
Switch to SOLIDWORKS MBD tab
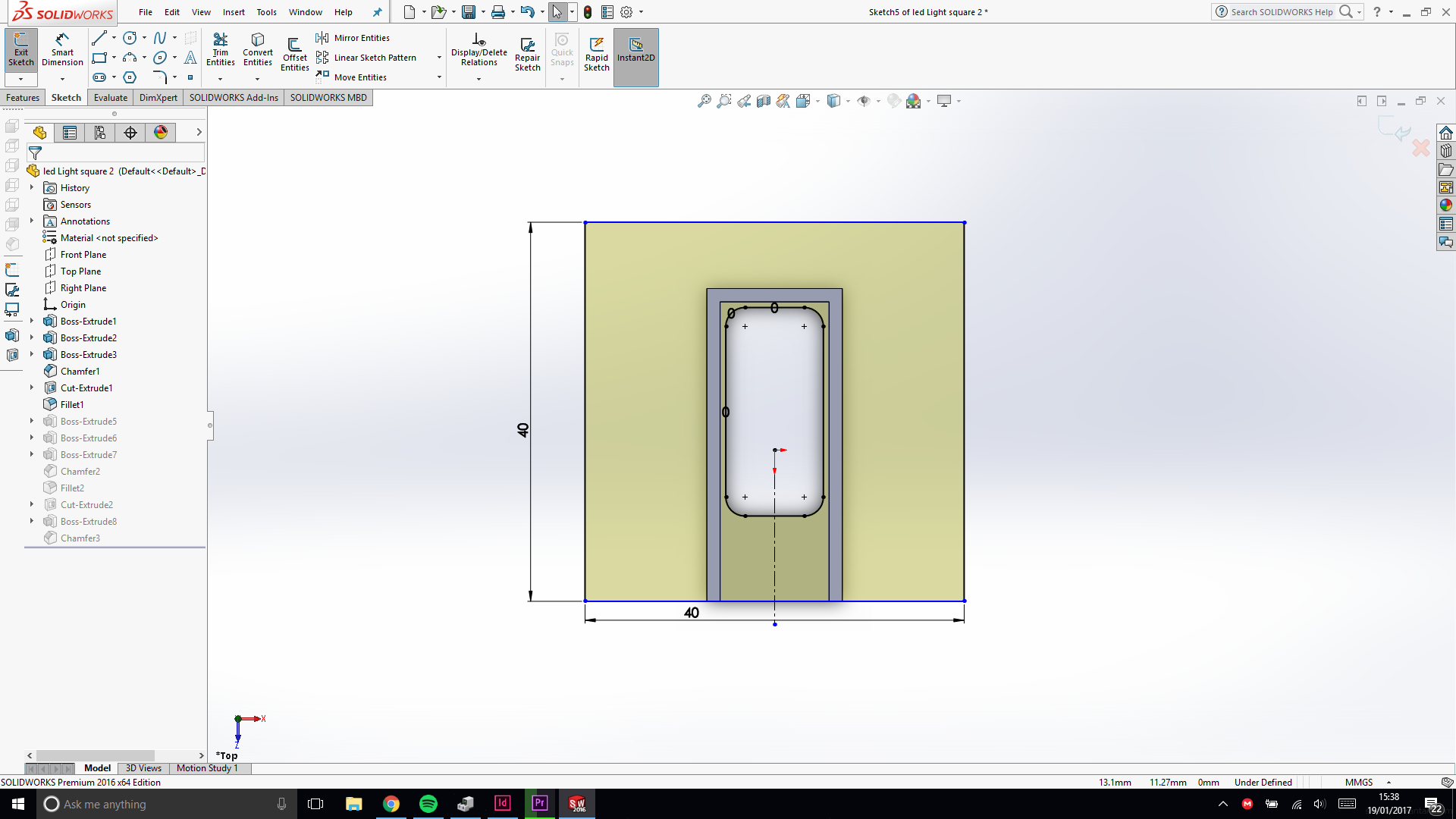(328, 98)
